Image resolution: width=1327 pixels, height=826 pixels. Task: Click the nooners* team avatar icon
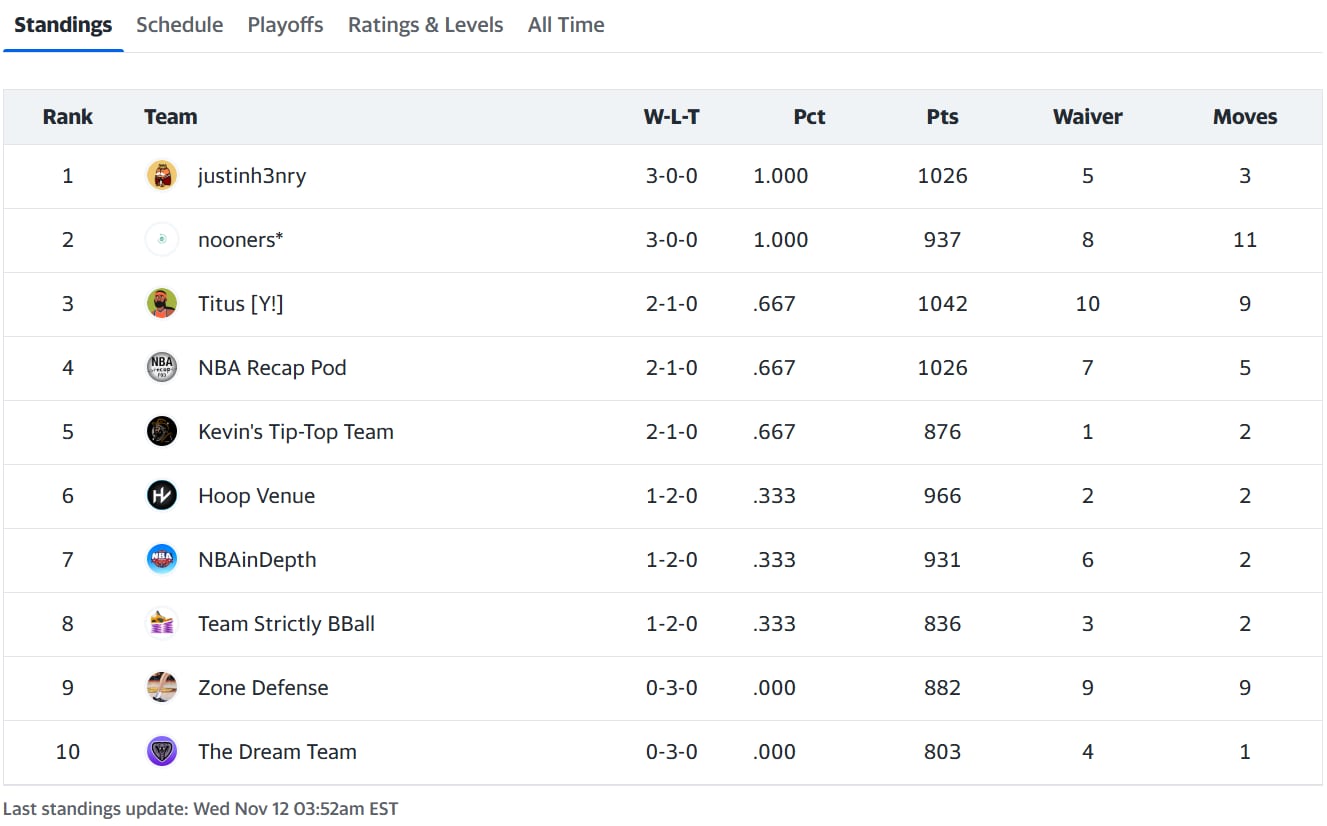pyautogui.click(x=162, y=240)
